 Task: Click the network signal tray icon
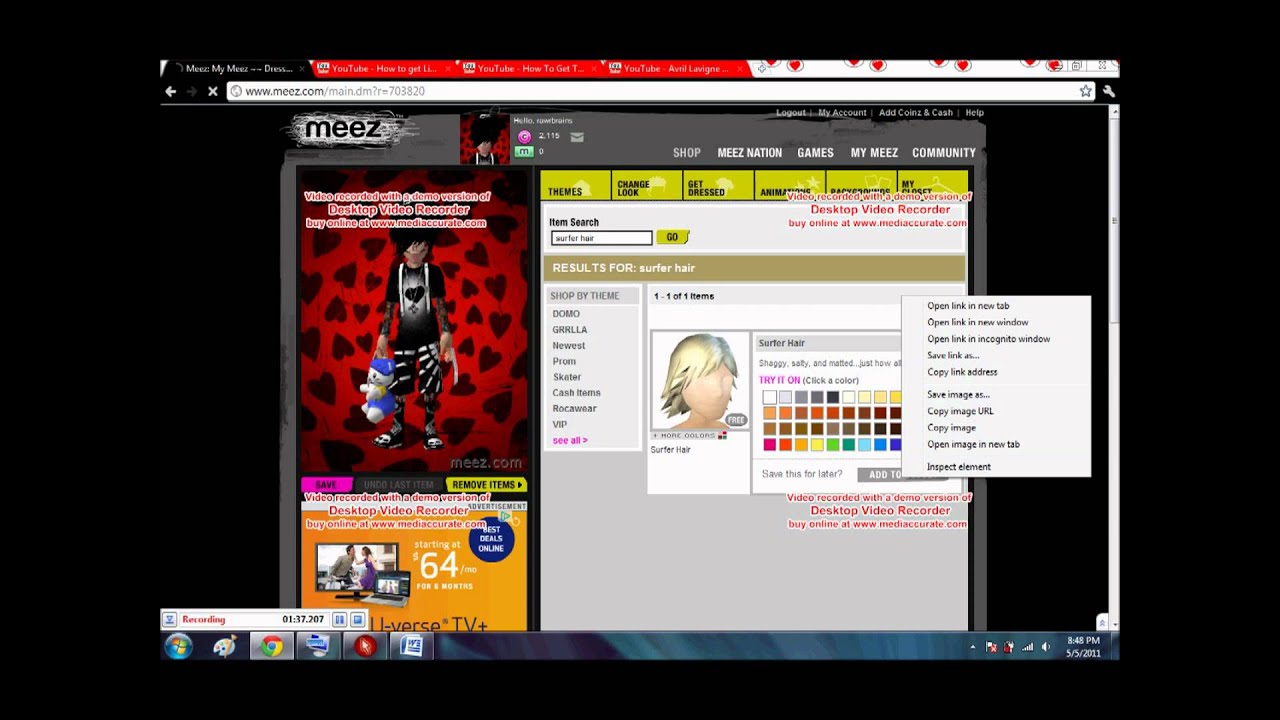coord(1027,647)
